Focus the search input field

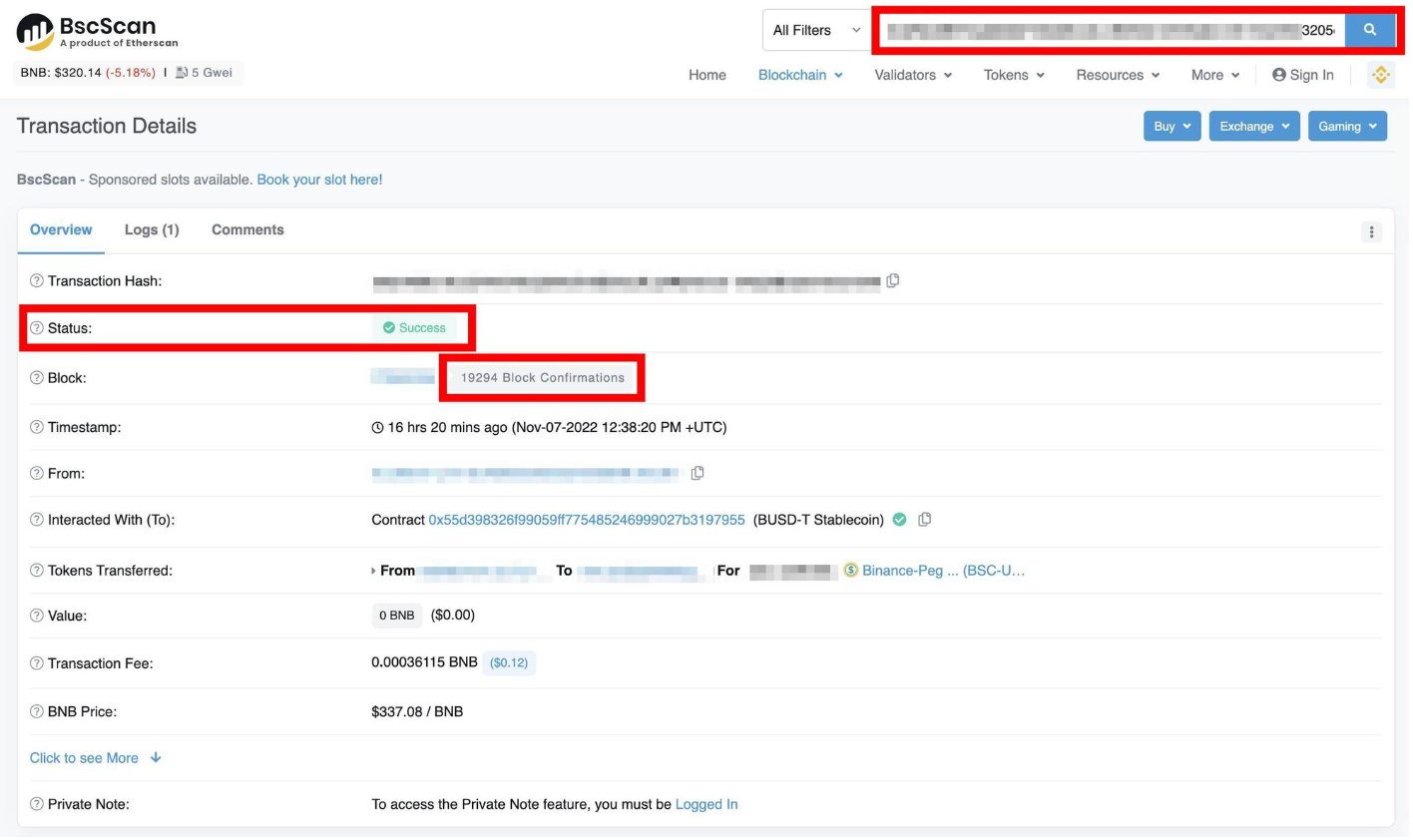[x=1113, y=31]
